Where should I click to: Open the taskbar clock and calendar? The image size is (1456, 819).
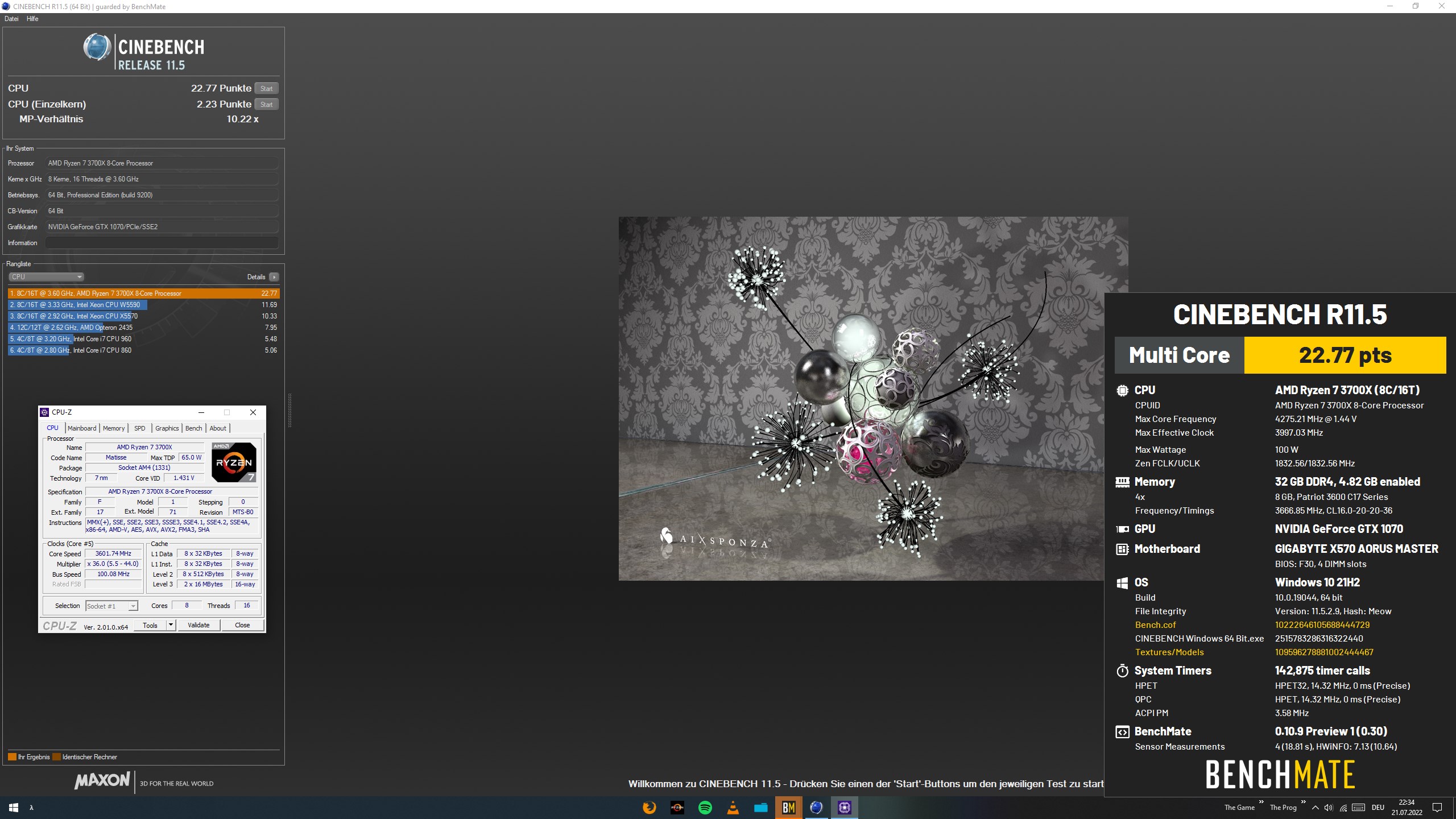point(1407,808)
